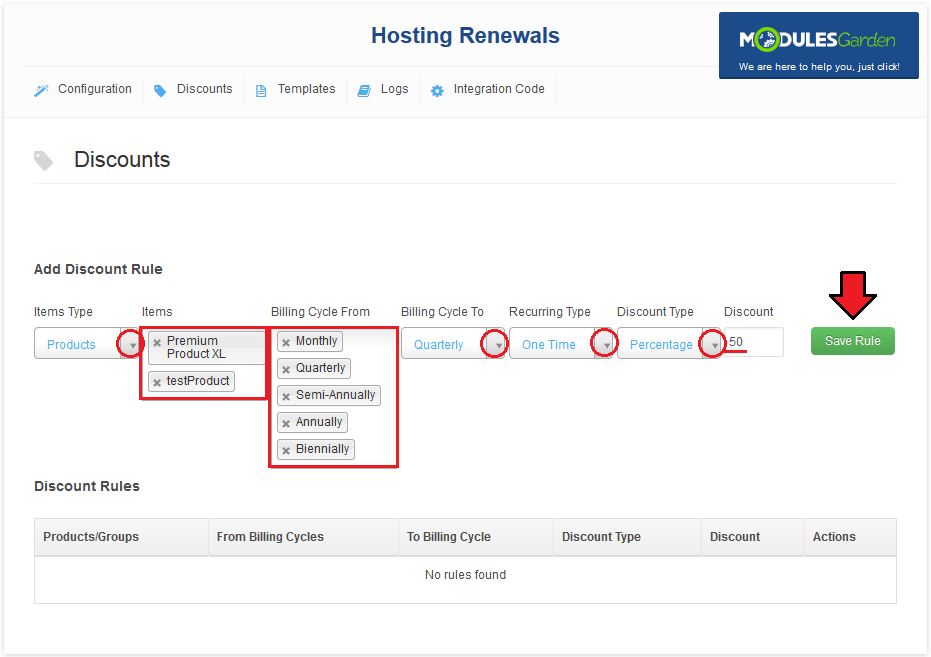Remove Semi-Annually billing cycle tag

[x=286, y=396]
